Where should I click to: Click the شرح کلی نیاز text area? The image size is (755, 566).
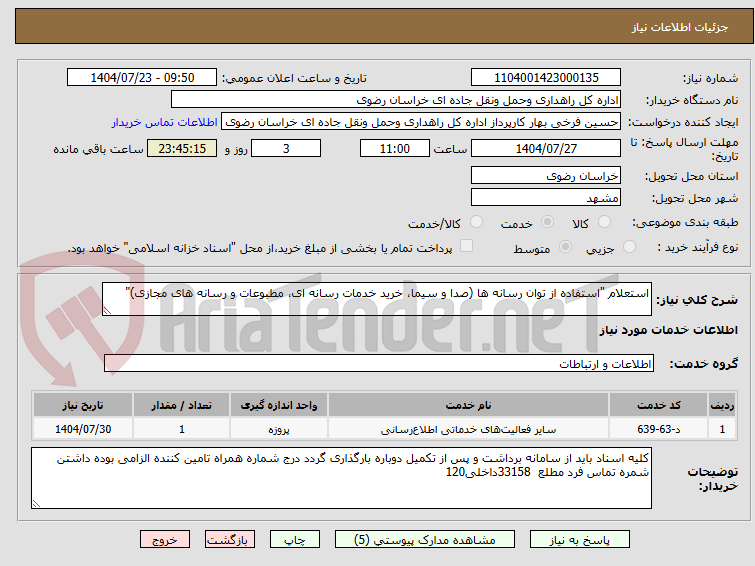point(377,299)
